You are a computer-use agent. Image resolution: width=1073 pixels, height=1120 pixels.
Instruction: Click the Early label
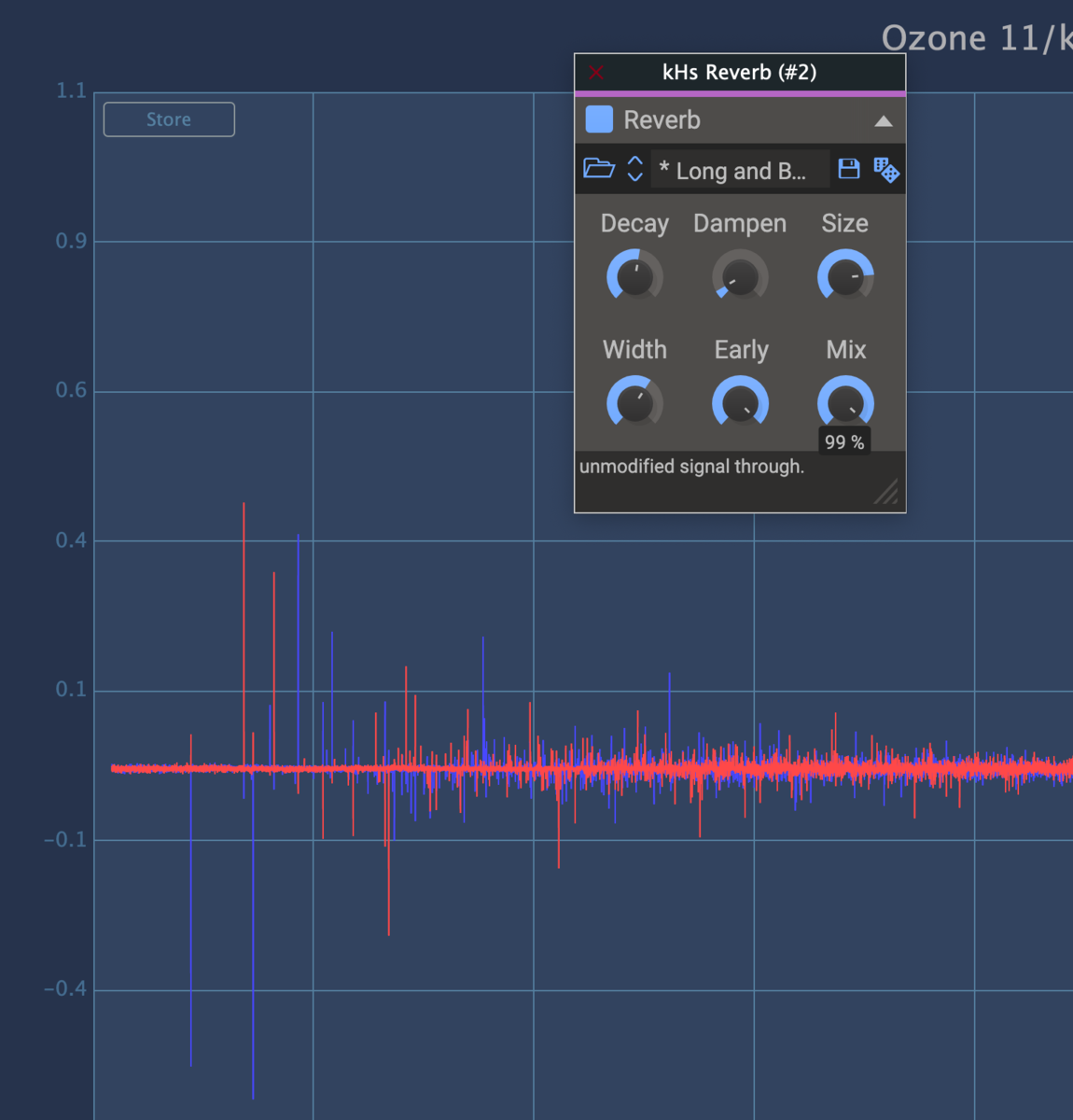tap(742, 350)
